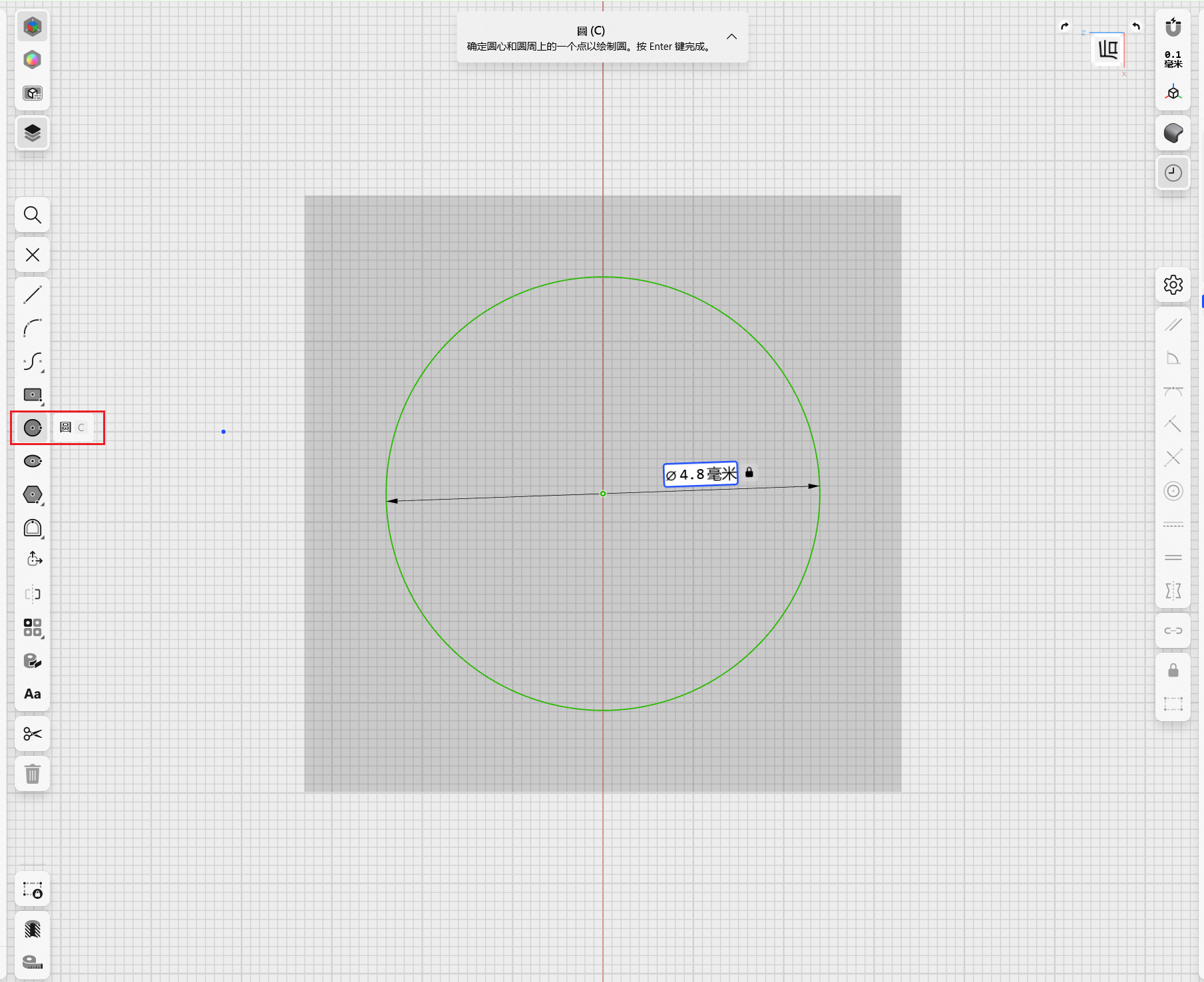The width and height of the screenshot is (1204, 982).
Task: Select the Aa text tool
Action: (x=33, y=694)
